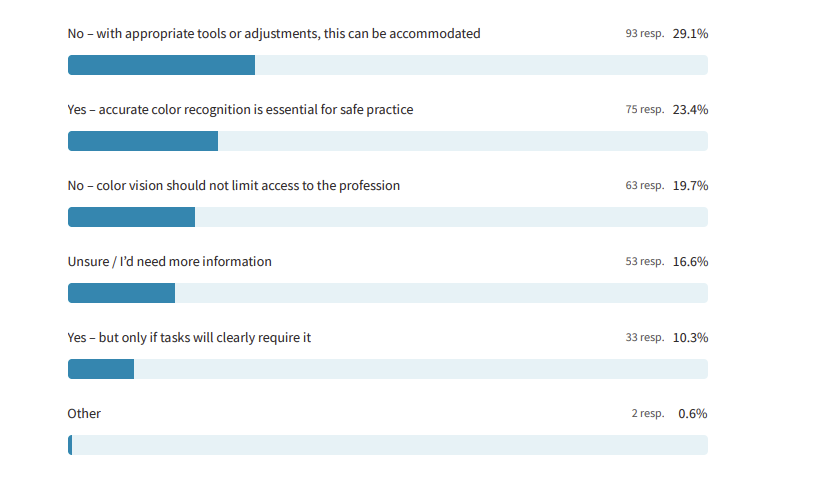Click the filled bar for the 10.3% answer

(x=101, y=369)
